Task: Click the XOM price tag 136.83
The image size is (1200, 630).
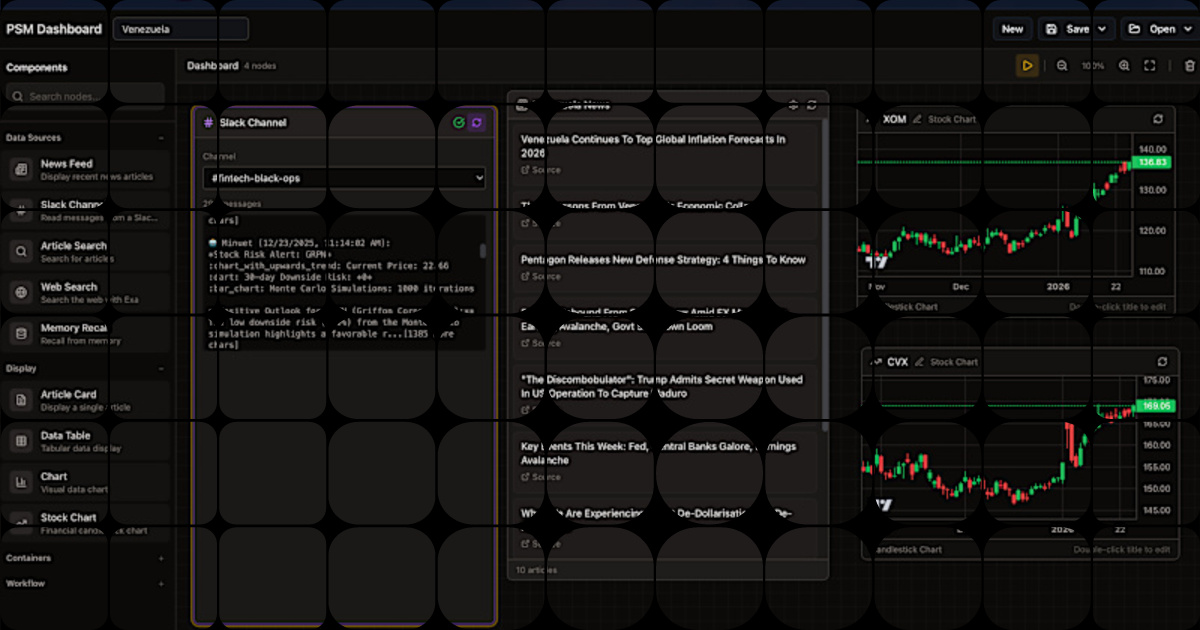Action: [1153, 162]
